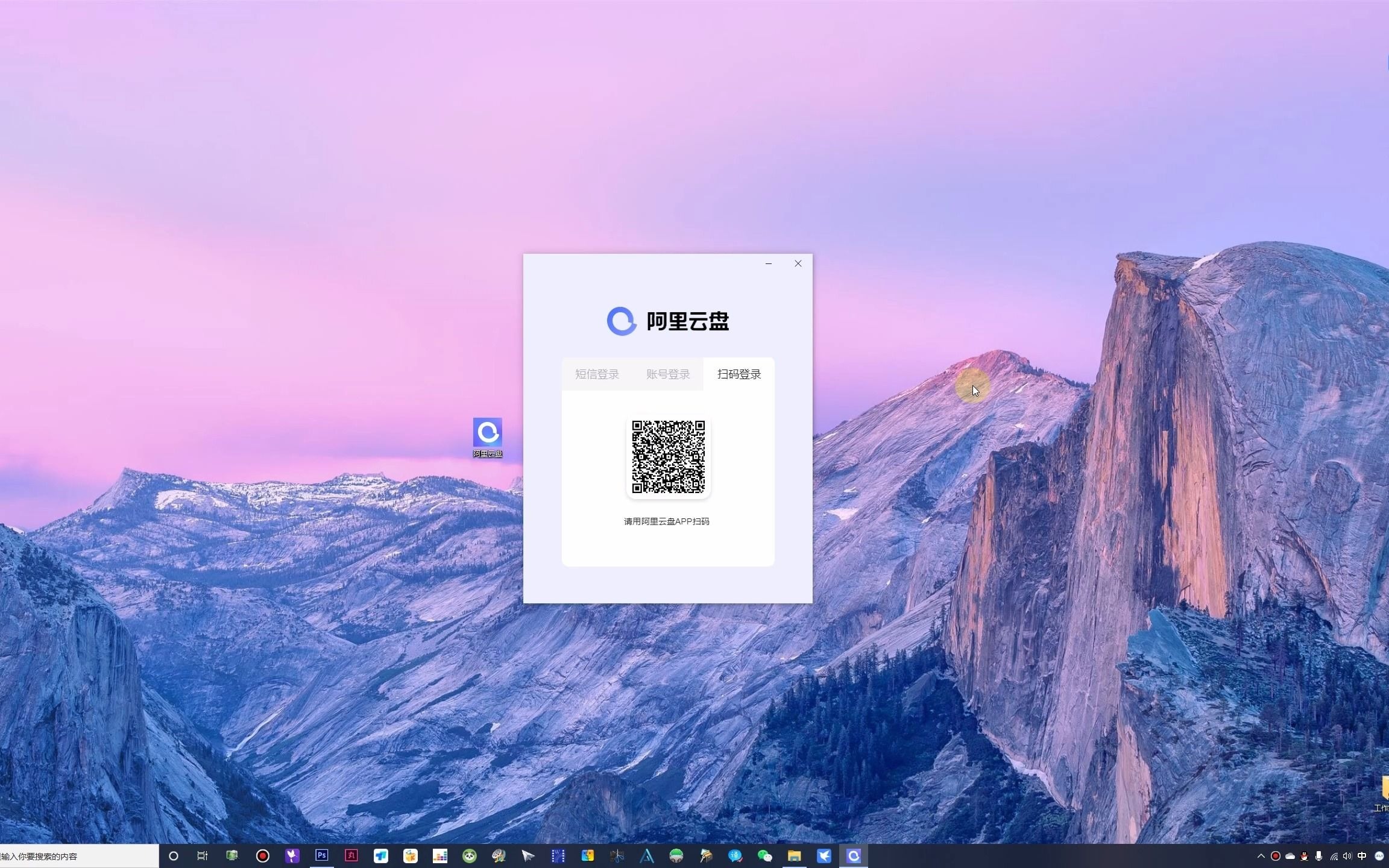The height and width of the screenshot is (868, 1389).
Task: Click the taskbar search input box
Action: (79, 856)
